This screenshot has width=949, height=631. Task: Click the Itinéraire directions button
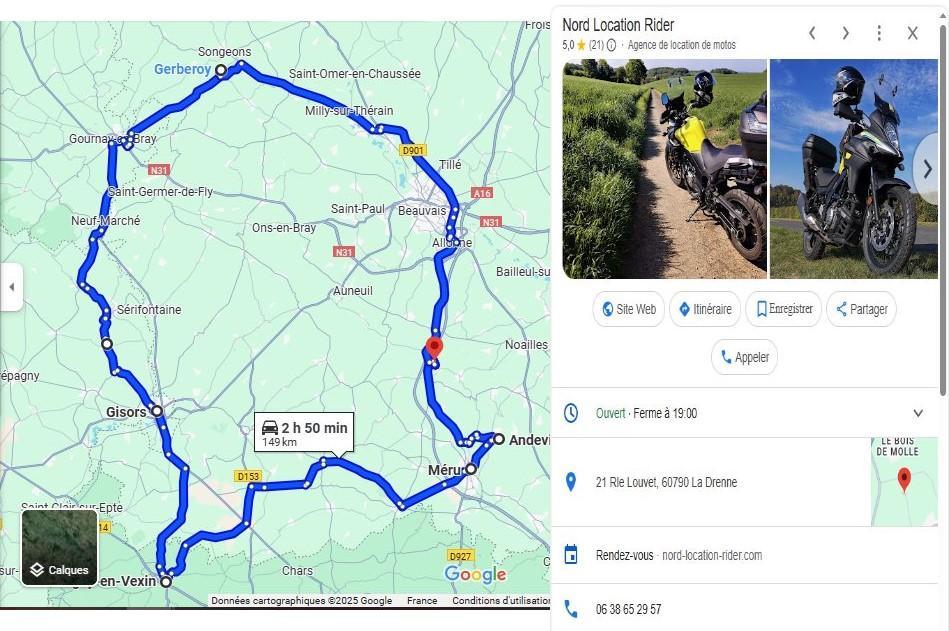click(704, 309)
